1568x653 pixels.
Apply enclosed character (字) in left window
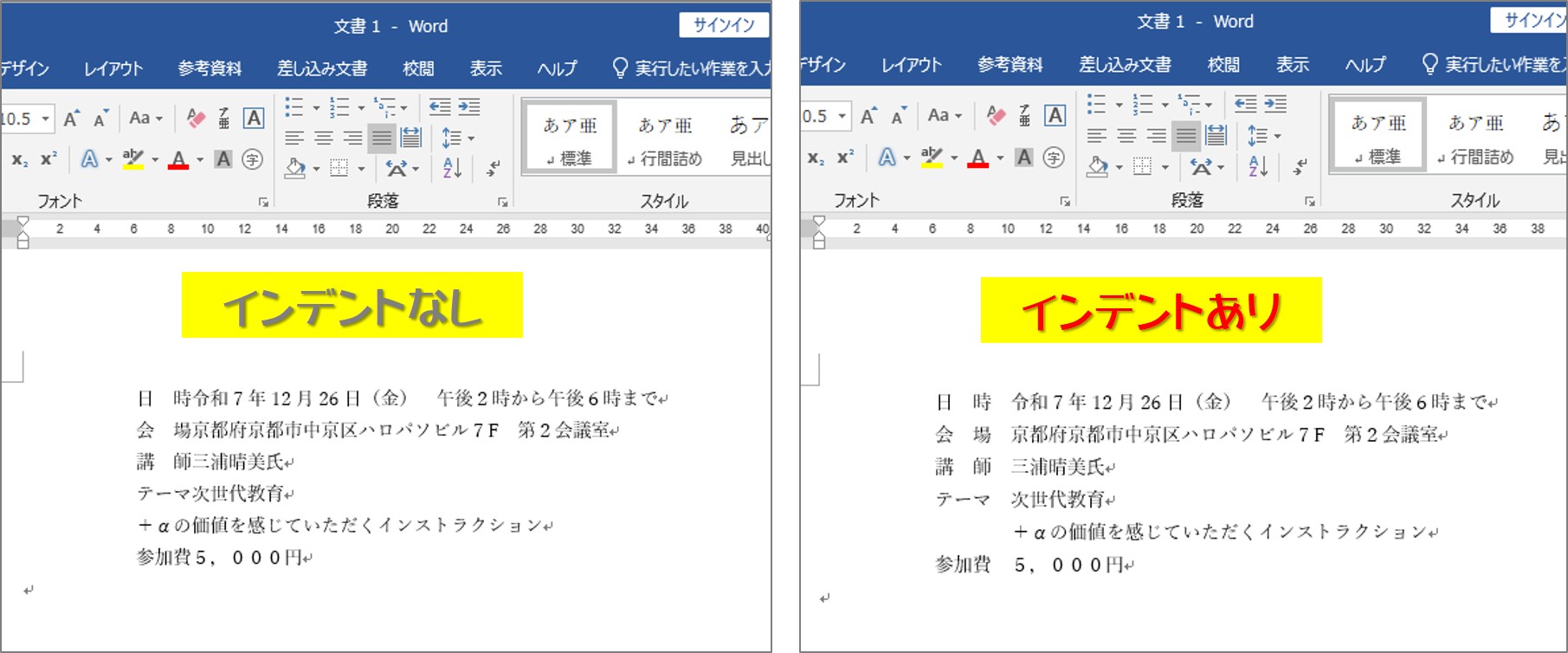click(252, 159)
